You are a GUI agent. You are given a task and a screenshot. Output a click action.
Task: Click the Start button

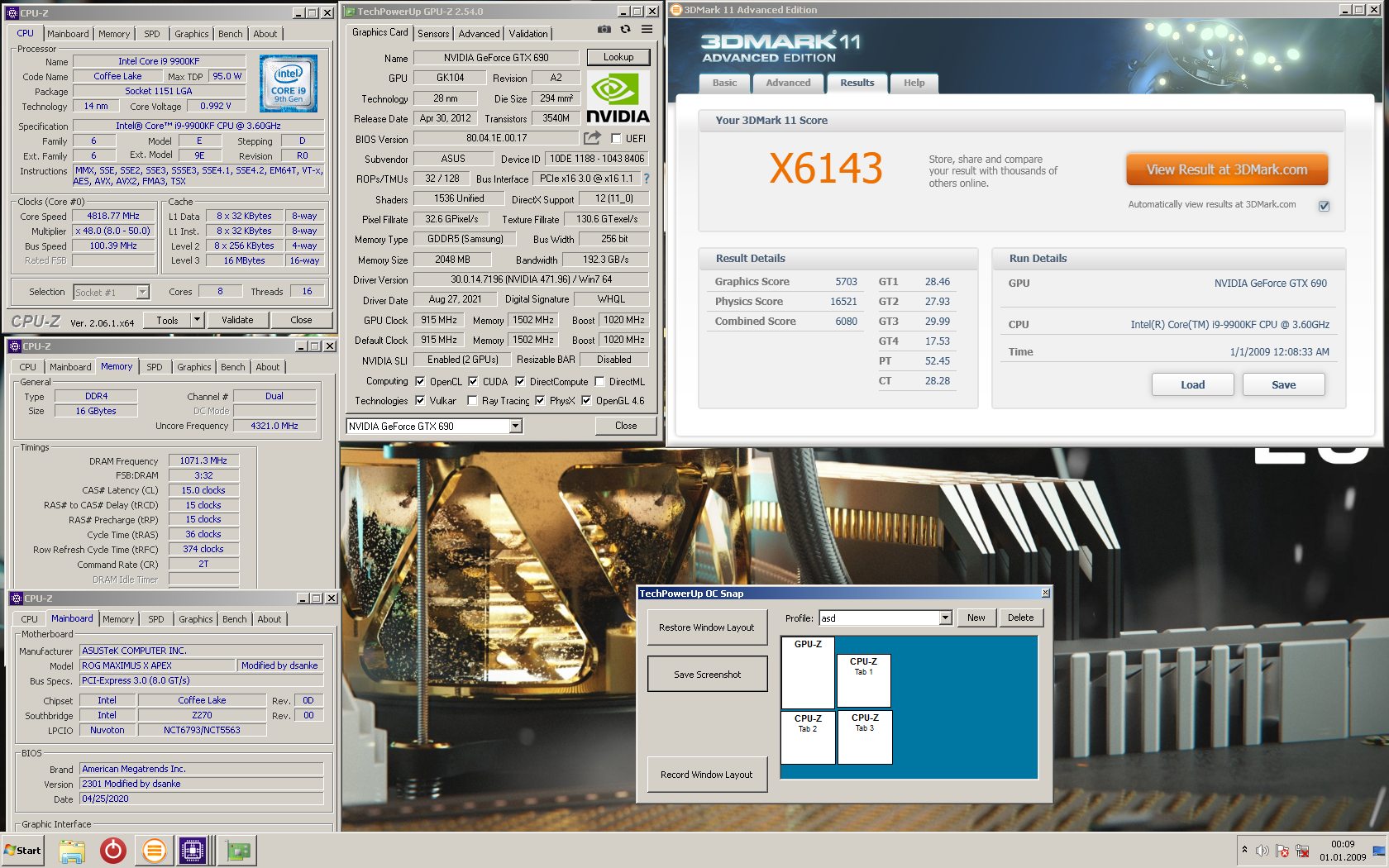pyautogui.click(x=23, y=851)
